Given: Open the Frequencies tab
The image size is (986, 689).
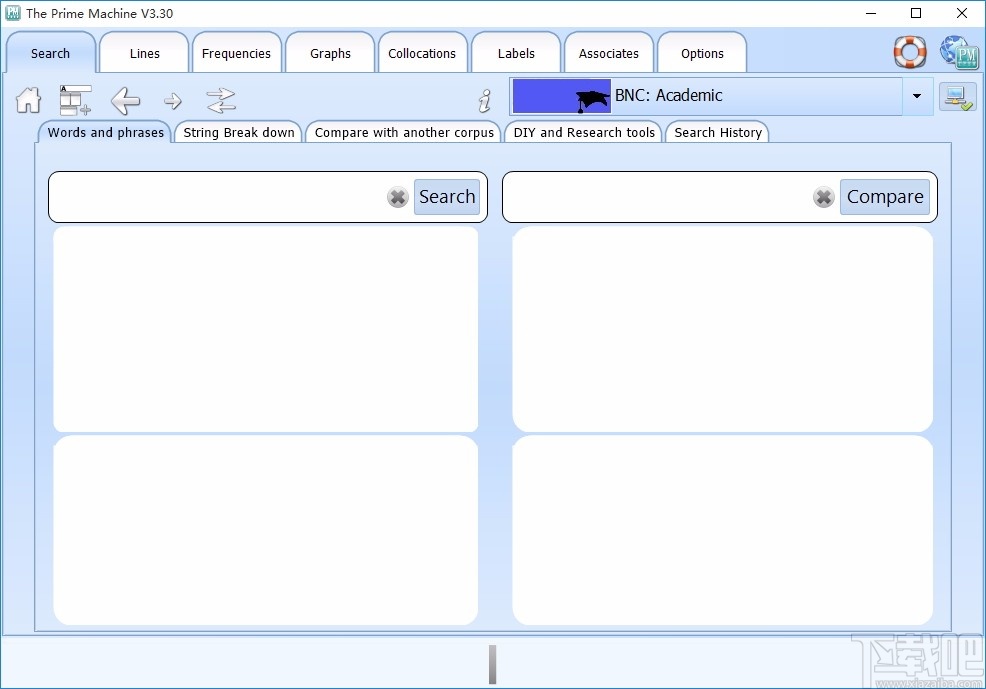Looking at the screenshot, I should pyautogui.click(x=236, y=53).
